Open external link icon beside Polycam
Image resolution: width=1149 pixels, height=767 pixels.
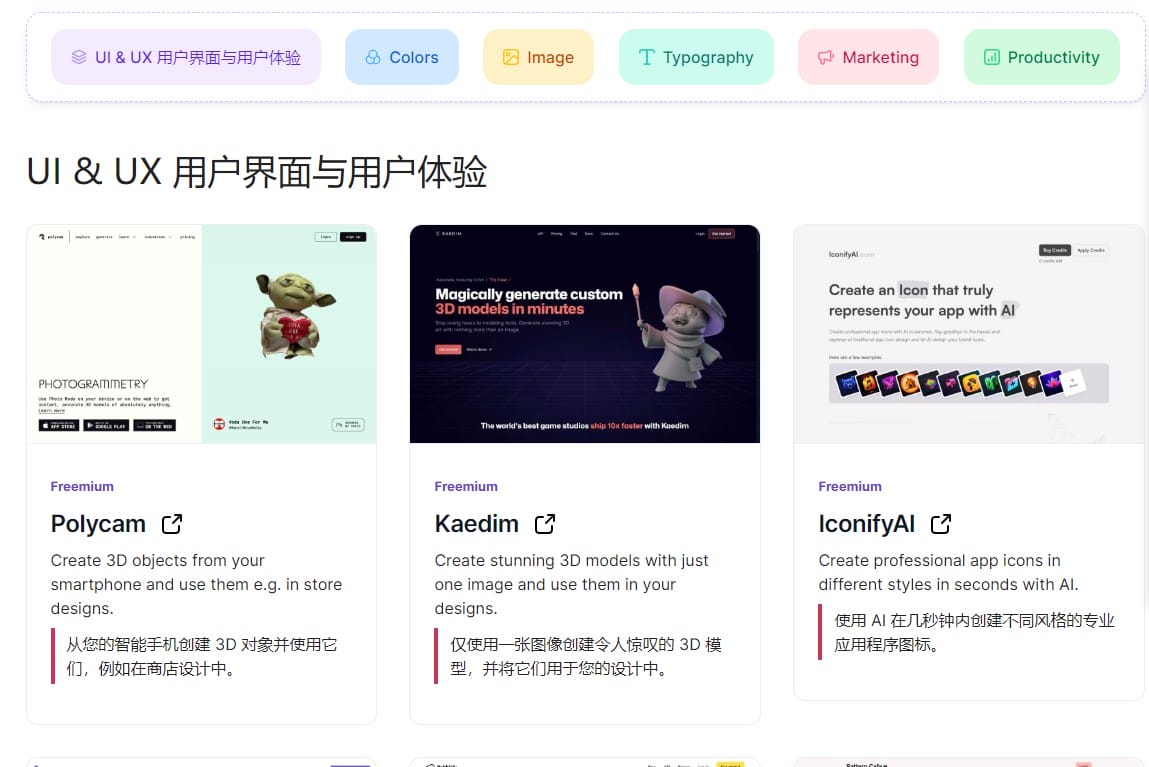[x=171, y=524]
